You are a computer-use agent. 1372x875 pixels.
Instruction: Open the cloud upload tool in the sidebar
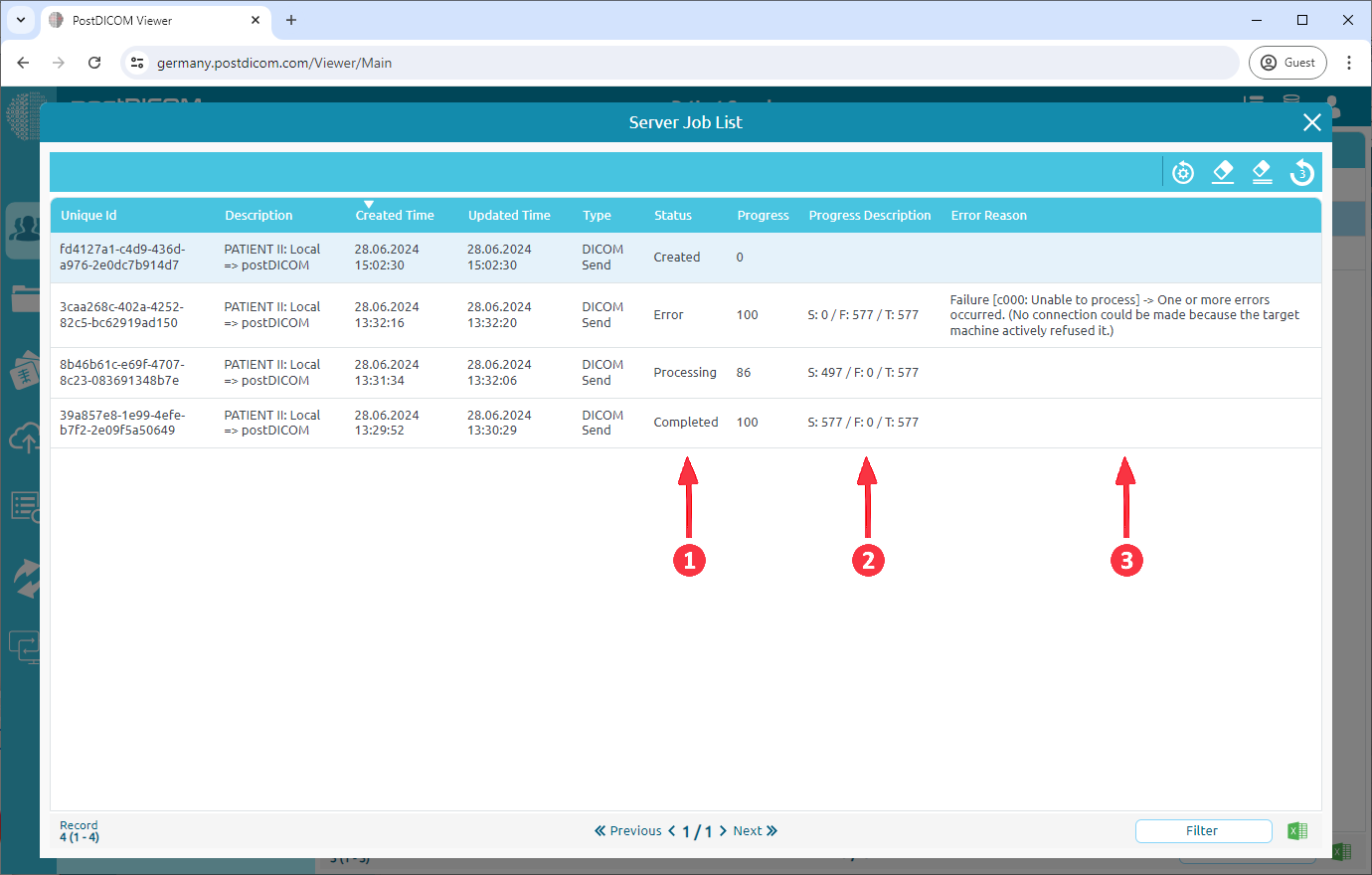23,437
